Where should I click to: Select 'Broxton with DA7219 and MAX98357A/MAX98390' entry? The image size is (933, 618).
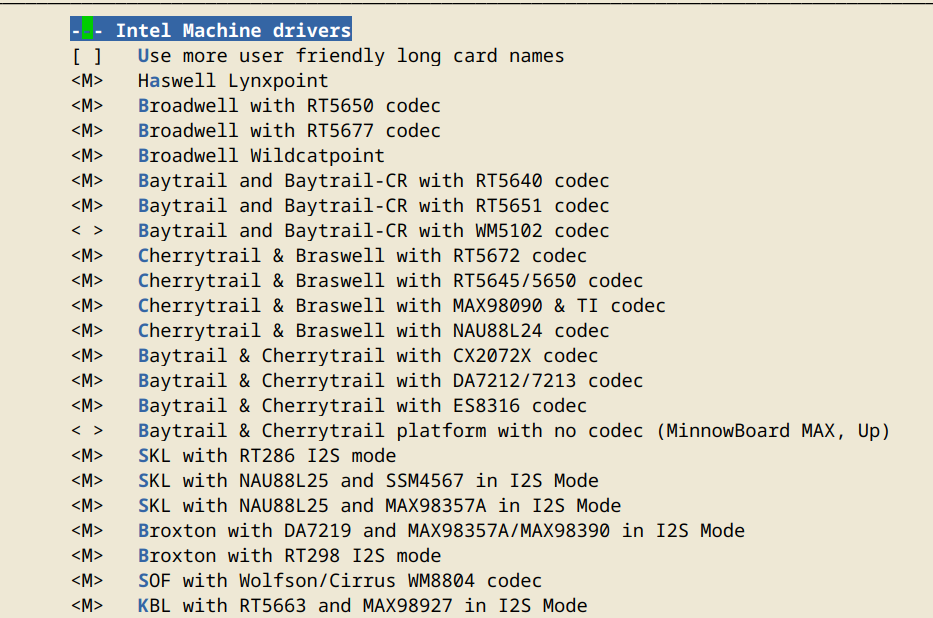pyautogui.click(x=442, y=531)
